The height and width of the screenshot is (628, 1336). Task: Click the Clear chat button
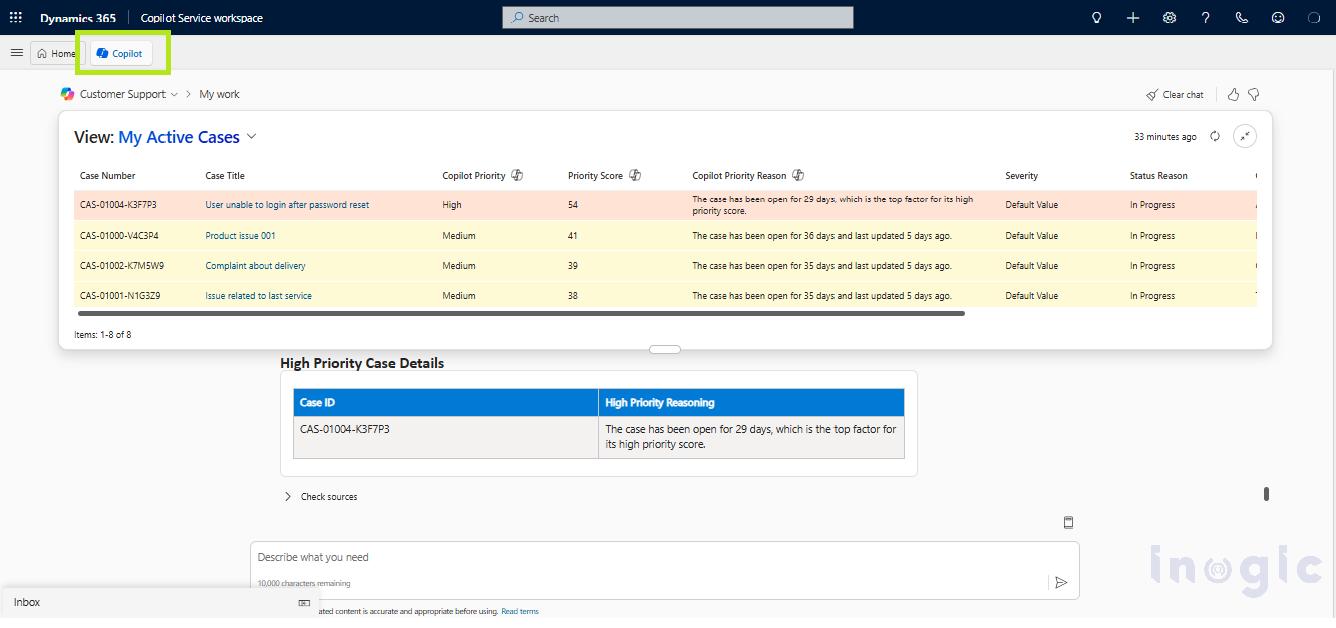1175,94
